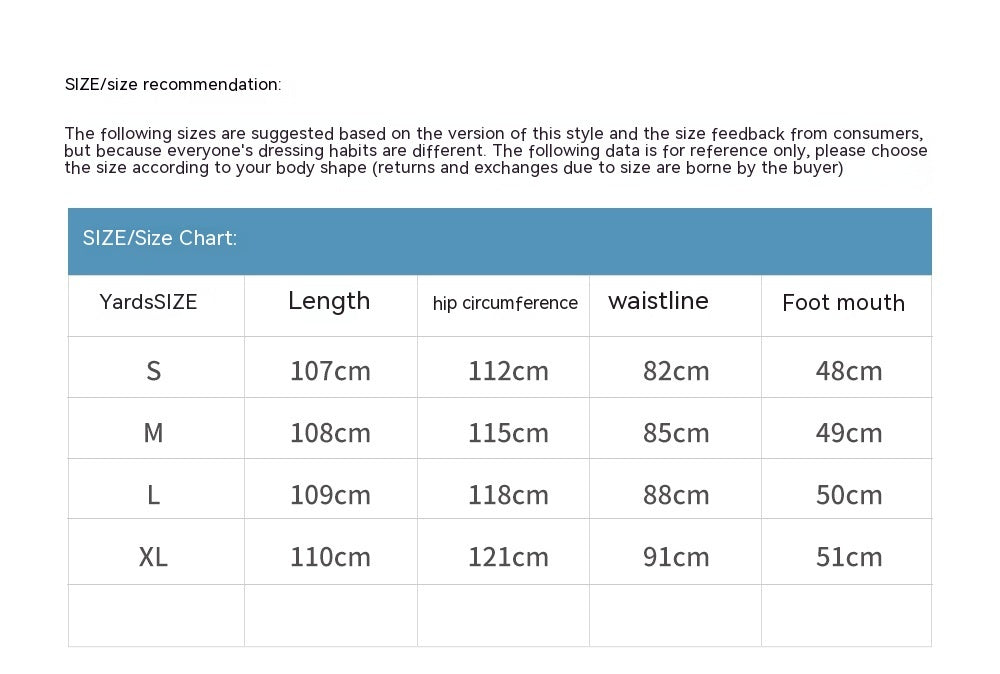Image resolution: width=1000 pixels, height=674 pixels.
Task: Select the L size row label
Action: (x=153, y=495)
